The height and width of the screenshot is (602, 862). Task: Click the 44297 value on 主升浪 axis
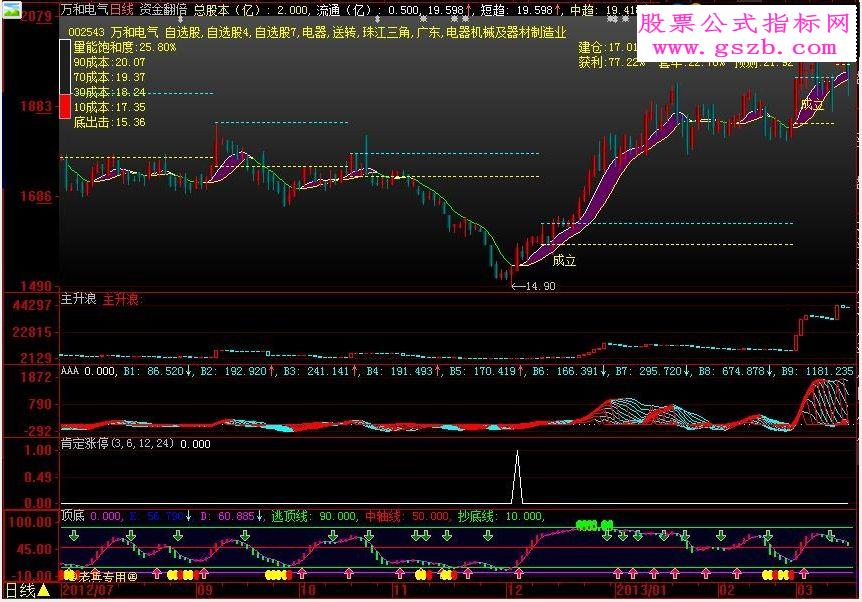pyautogui.click(x=32, y=306)
